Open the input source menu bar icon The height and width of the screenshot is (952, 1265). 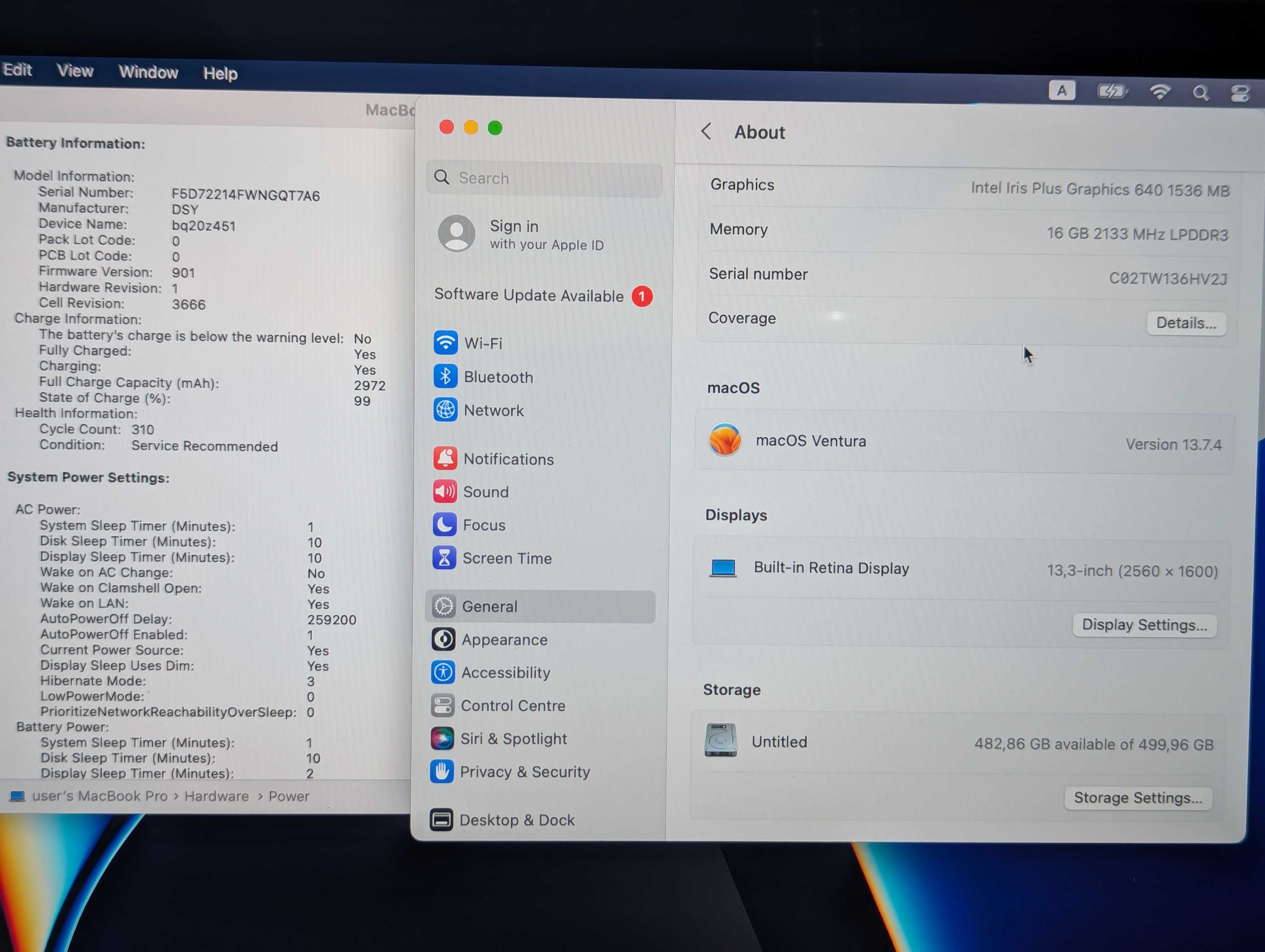pos(1062,90)
